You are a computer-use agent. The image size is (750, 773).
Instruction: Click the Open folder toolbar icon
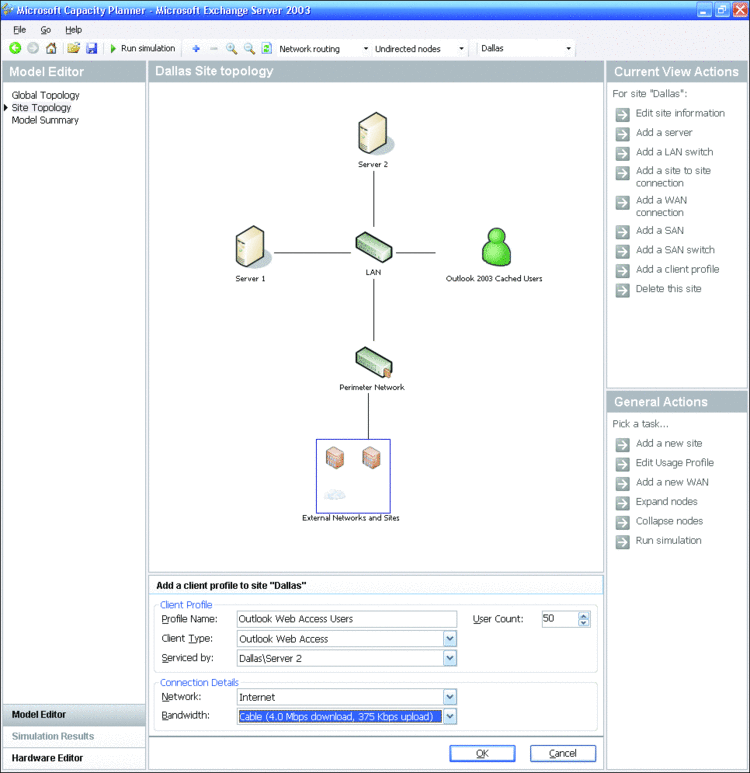[x=73, y=48]
